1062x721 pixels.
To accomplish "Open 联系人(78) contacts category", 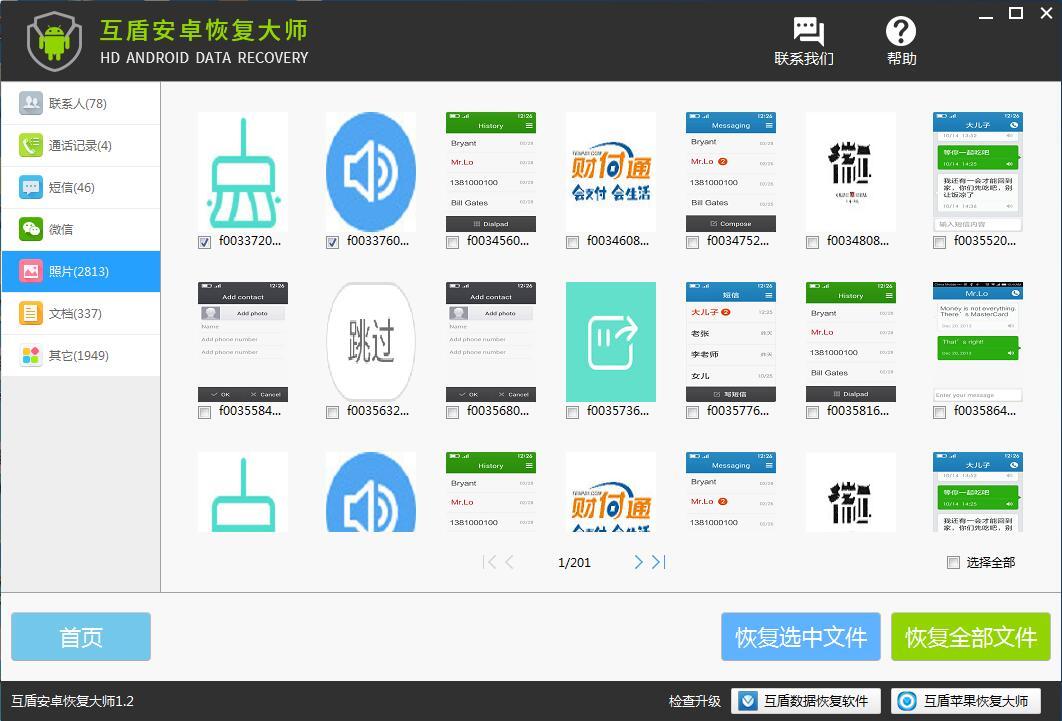I will click(x=80, y=104).
